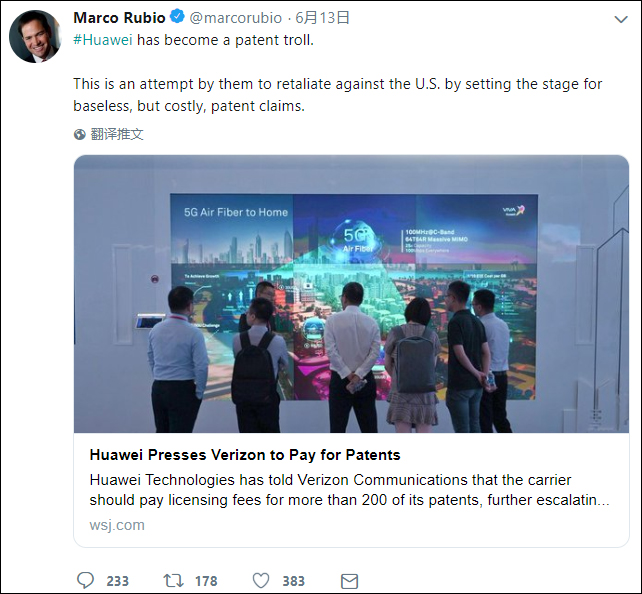Image resolution: width=642 pixels, height=594 pixels.
Task: Open Marco Rubio's profile avatar
Action: (35, 37)
